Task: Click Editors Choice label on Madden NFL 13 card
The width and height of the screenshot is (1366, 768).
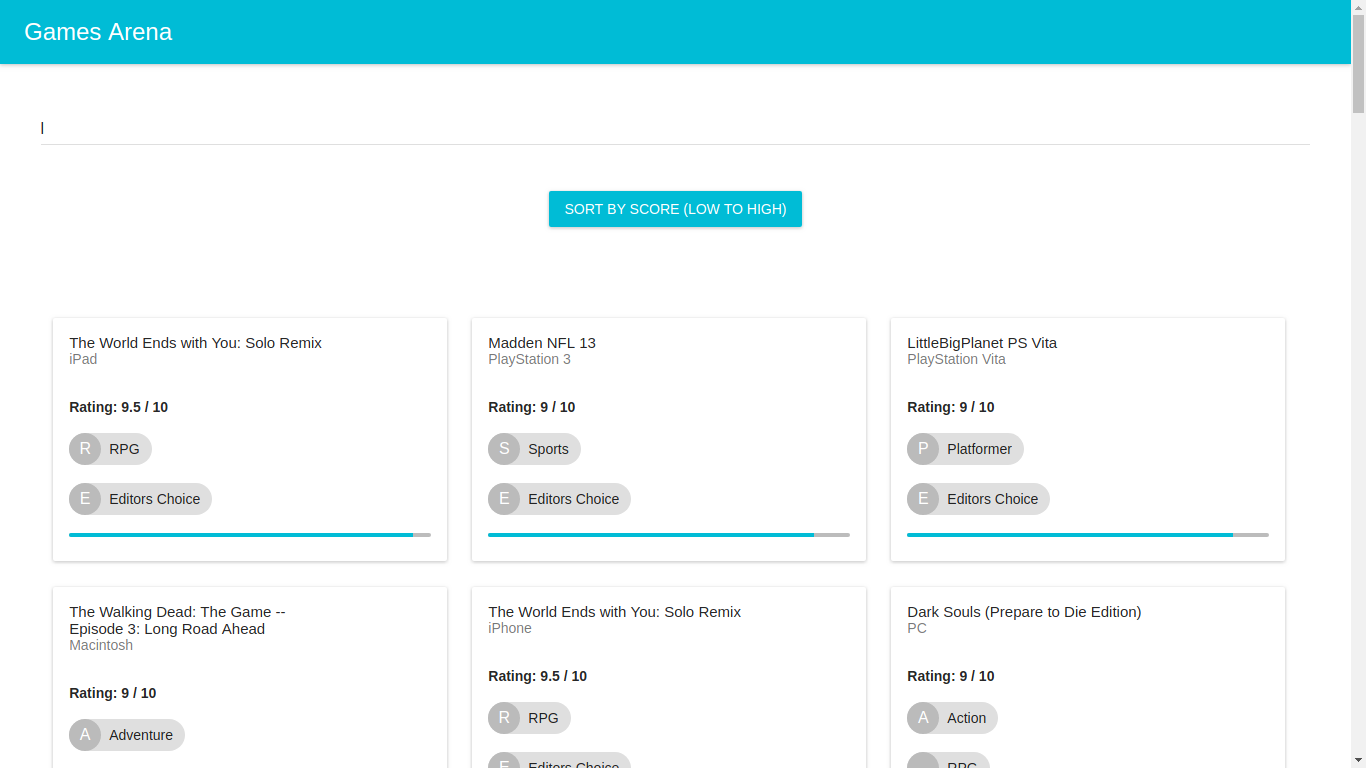Action: point(574,499)
